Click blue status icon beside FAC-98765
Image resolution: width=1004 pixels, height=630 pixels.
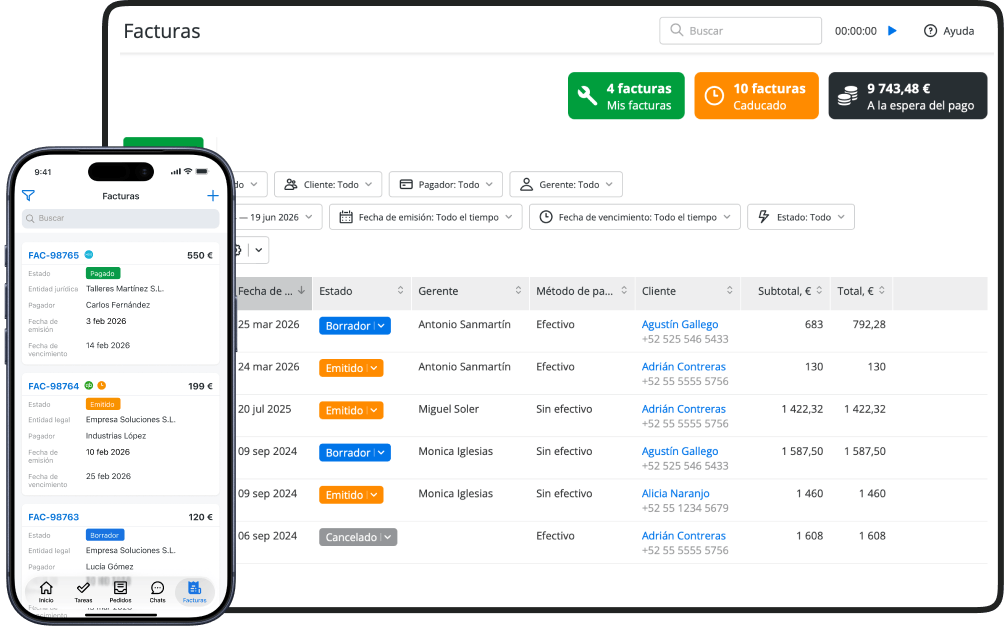click(x=89, y=255)
